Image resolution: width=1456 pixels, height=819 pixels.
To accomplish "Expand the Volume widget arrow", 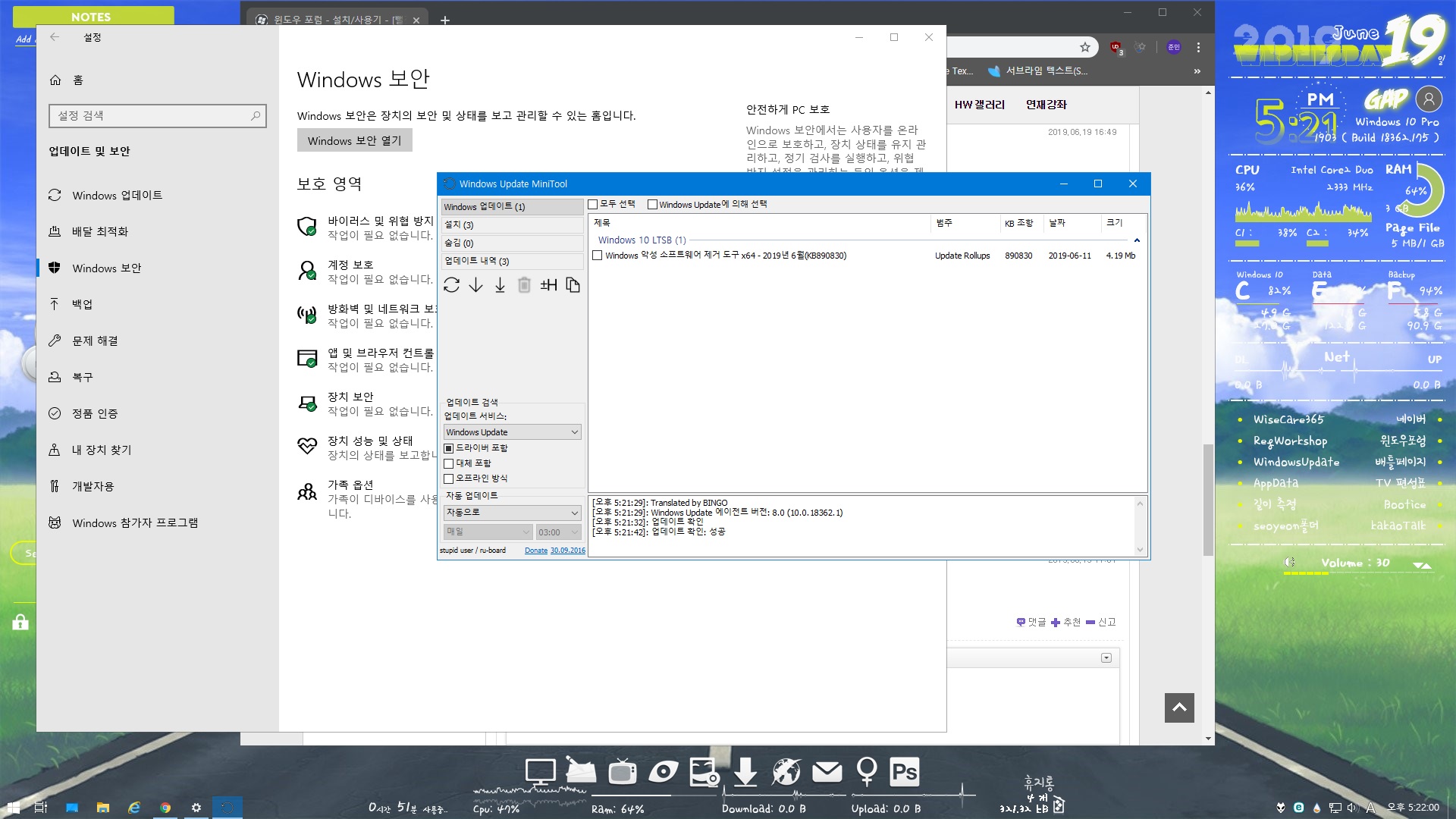I will [1423, 565].
